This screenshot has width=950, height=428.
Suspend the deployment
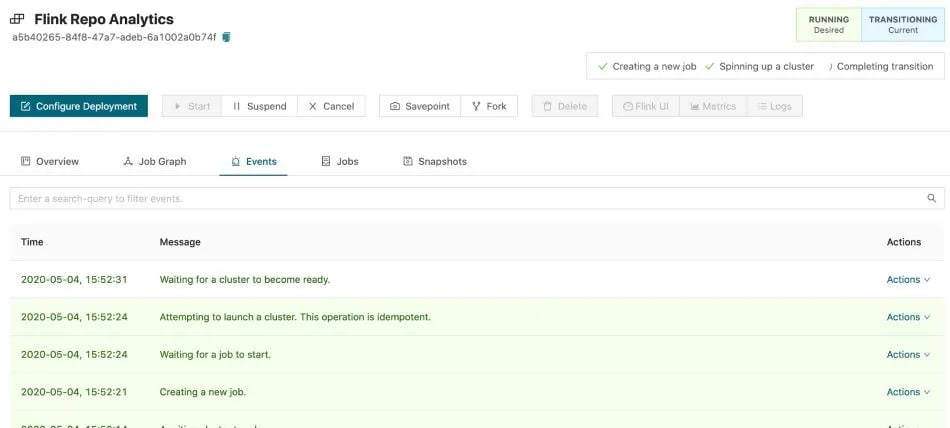tap(259, 106)
